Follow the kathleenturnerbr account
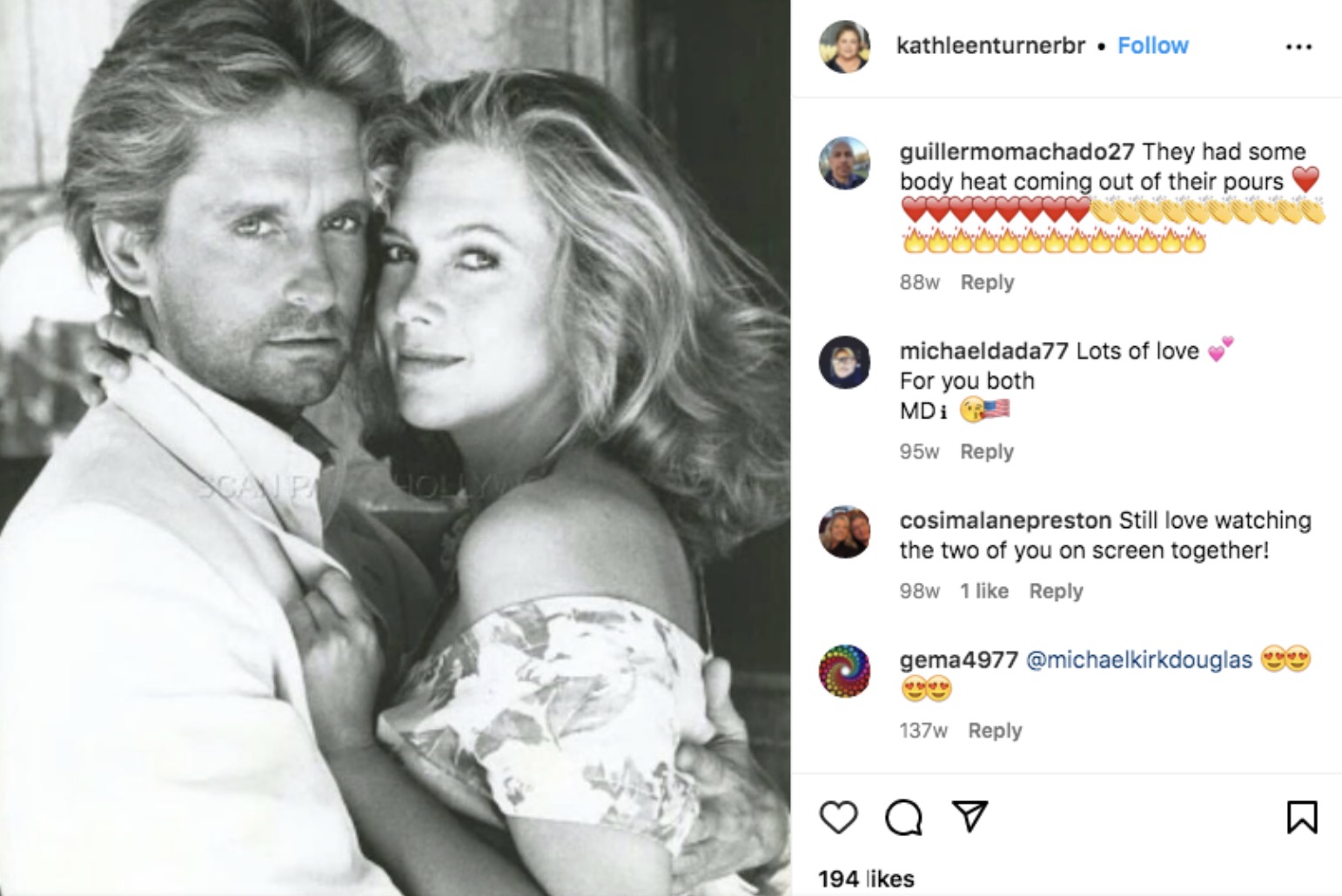The width and height of the screenshot is (1342, 896). [1152, 46]
